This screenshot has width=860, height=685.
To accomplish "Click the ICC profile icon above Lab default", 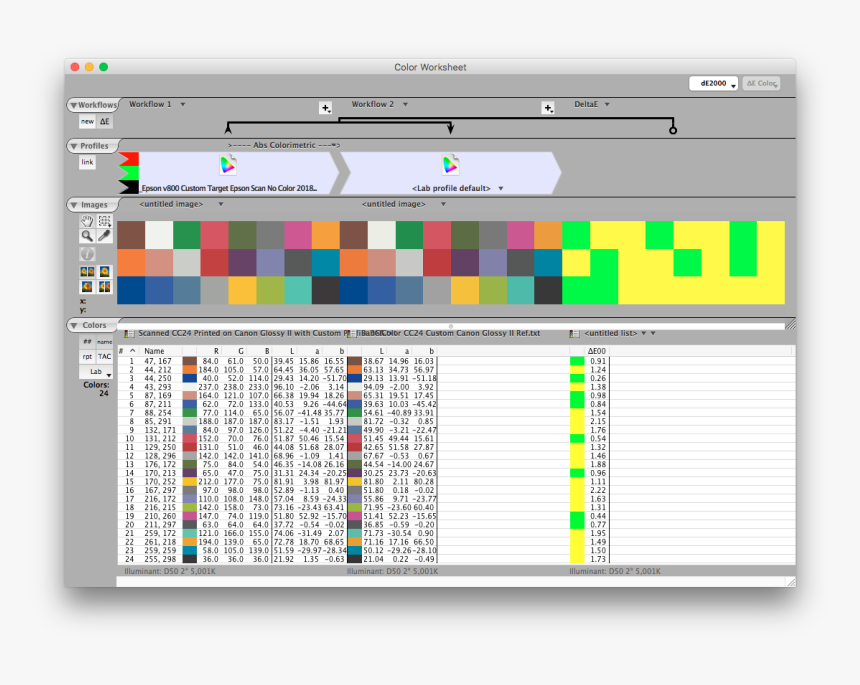I will [450, 165].
